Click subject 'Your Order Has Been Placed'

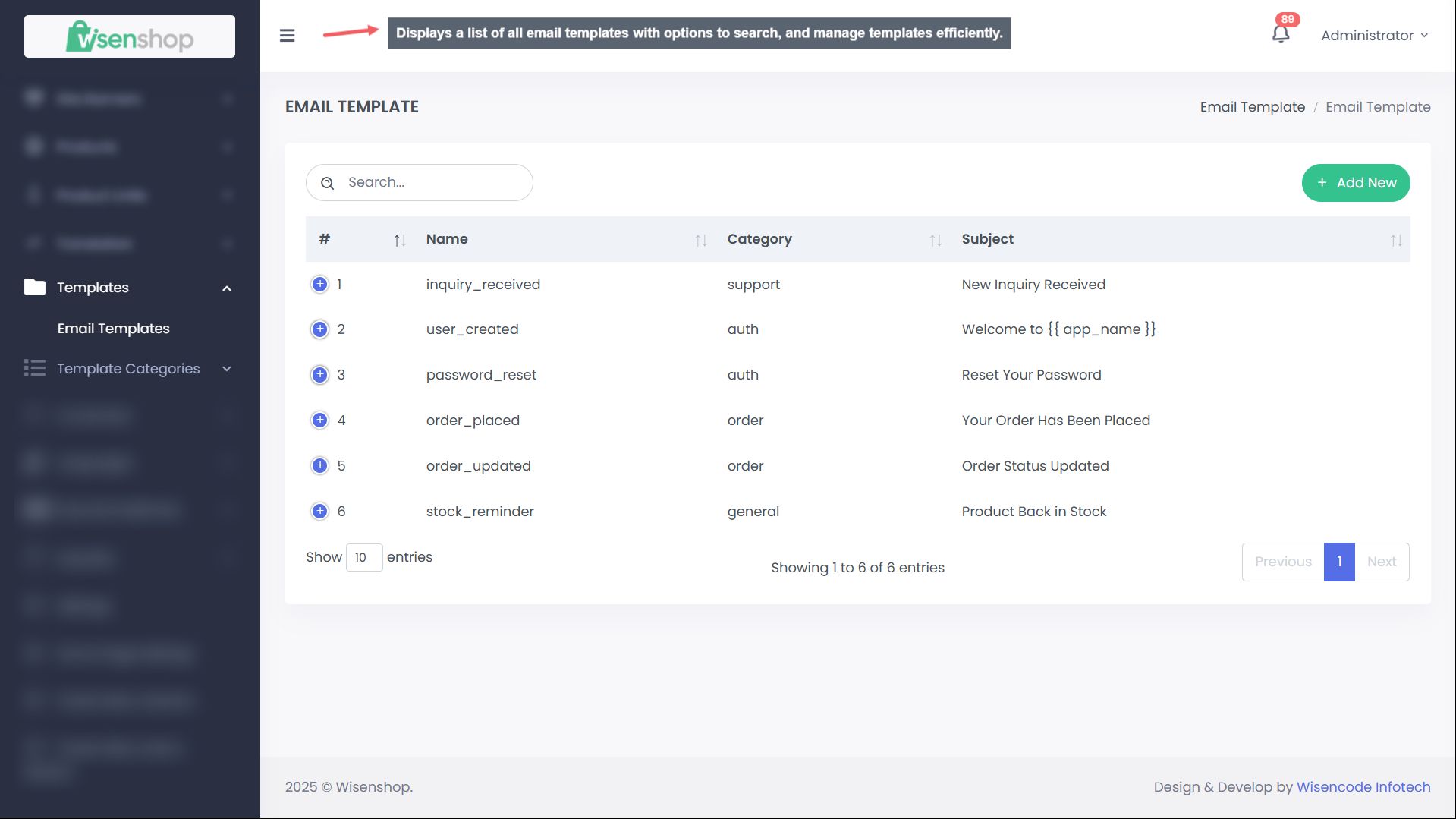pos(1055,421)
